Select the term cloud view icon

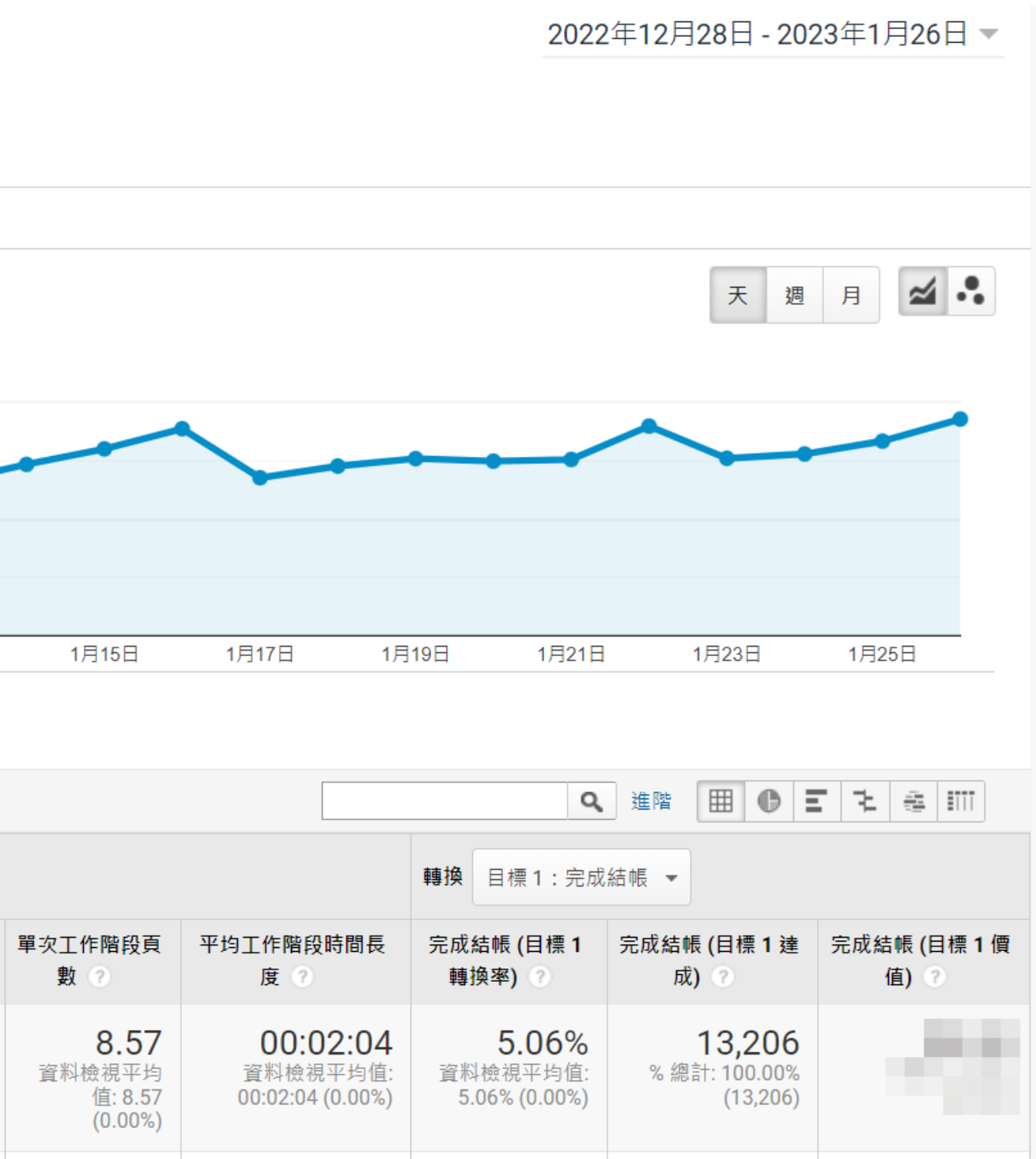[913, 802]
